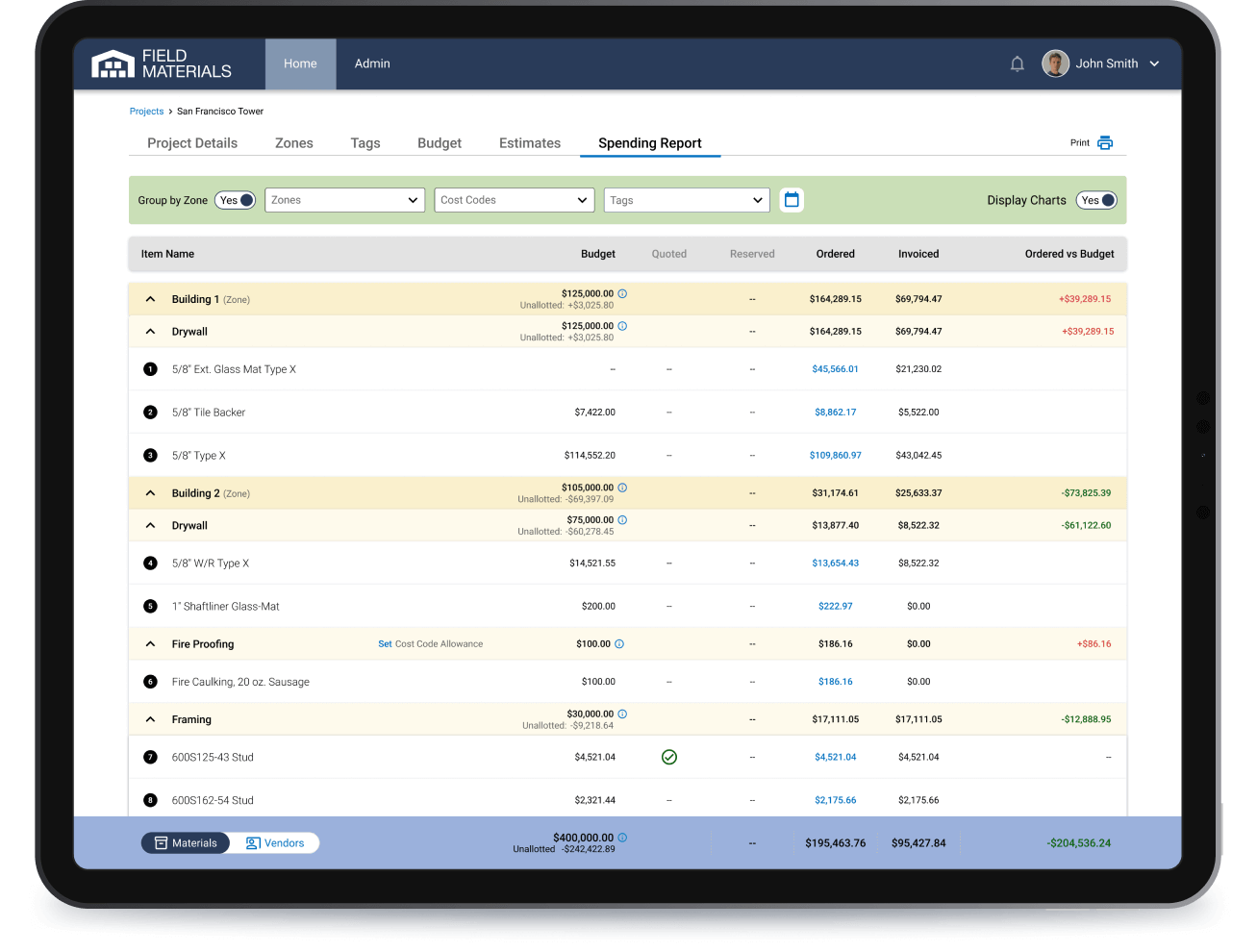1257x952 pixels.
Task: Click the quoted checkmark for 600S125-43 Stud
Action: click(669, 757)
